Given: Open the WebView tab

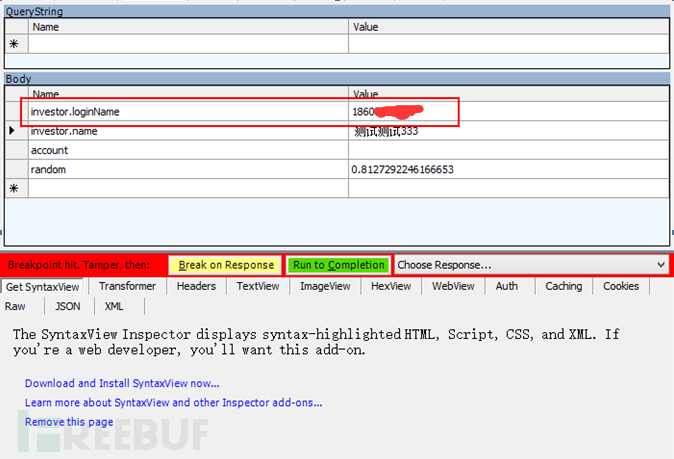Looking at the screenshot, I should pyautogui.click(x=453, y=286).
